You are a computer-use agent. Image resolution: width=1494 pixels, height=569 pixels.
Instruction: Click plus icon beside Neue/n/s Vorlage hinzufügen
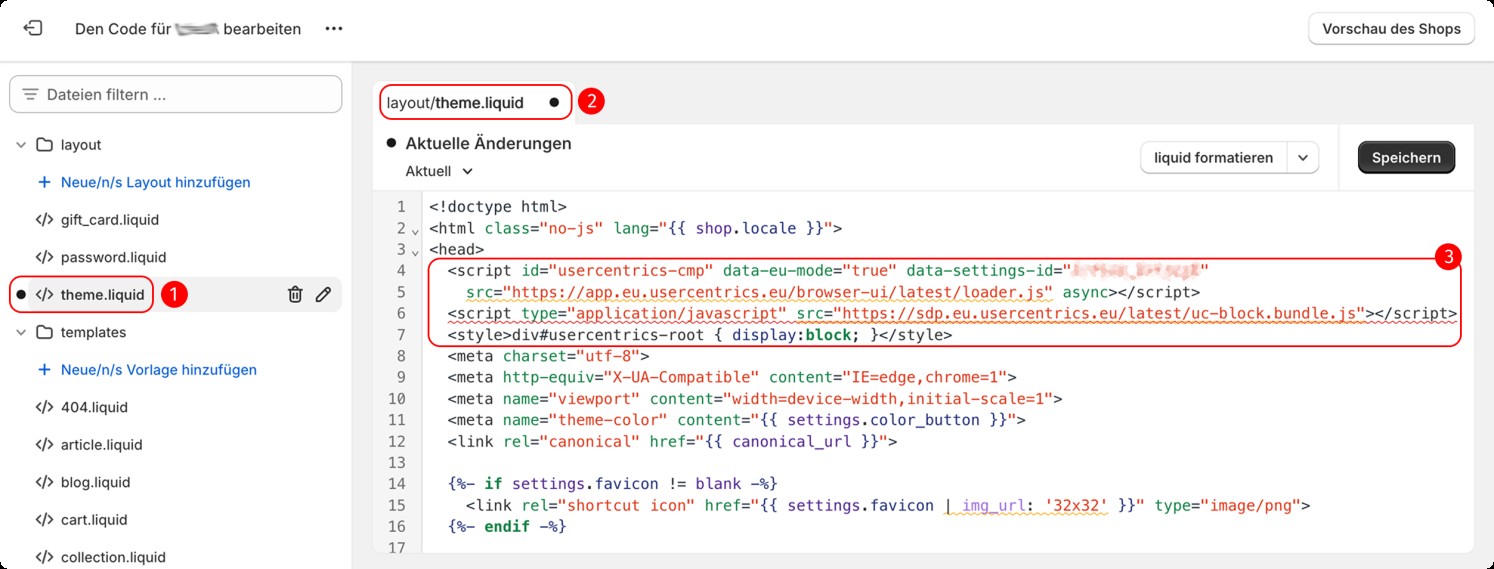pos(44,370)
